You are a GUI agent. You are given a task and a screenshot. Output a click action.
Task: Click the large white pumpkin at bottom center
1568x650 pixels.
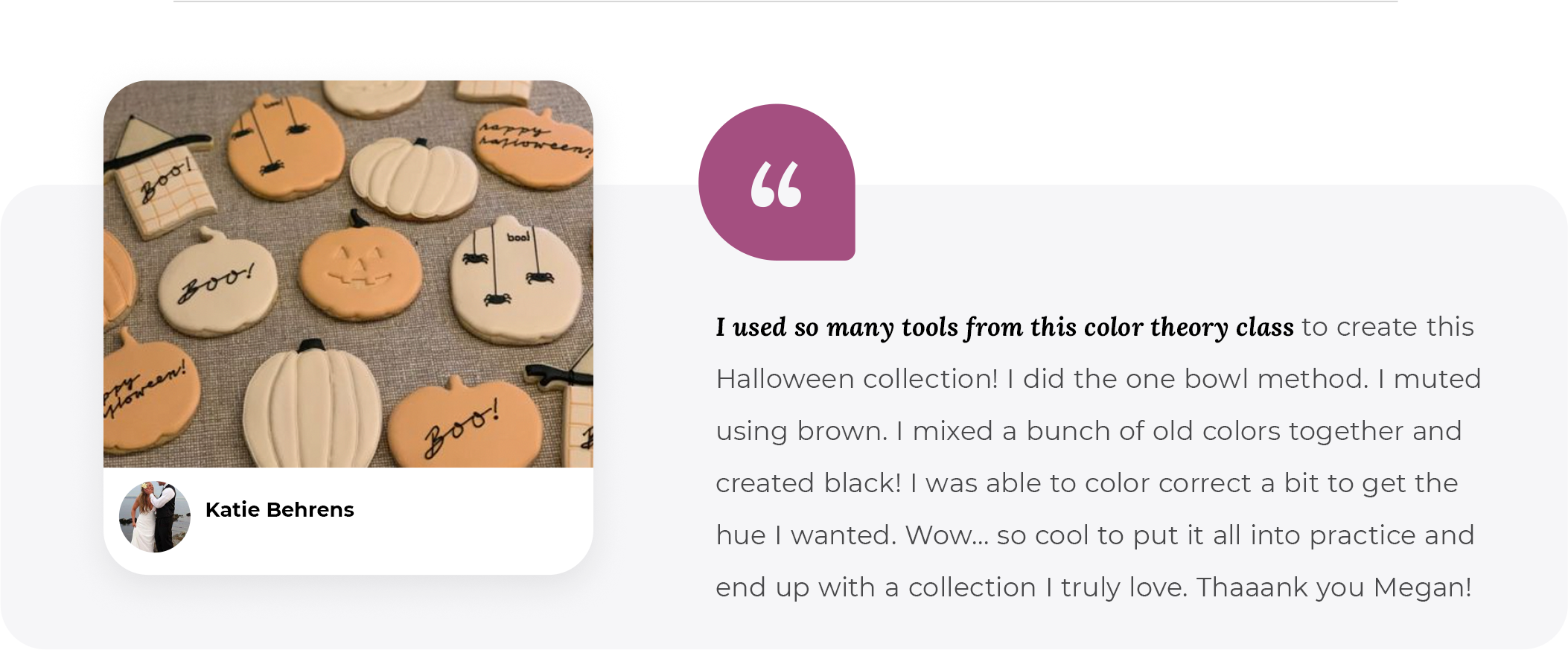[x=313, y=406]
